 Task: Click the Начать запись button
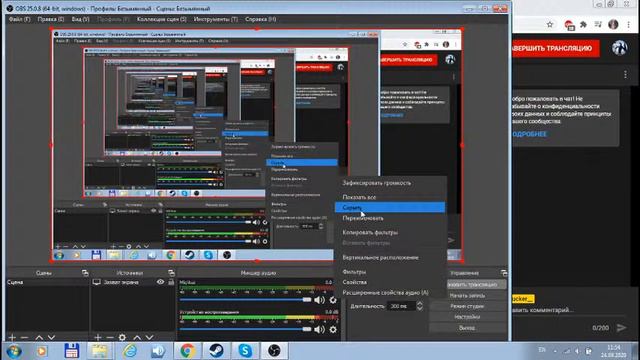click(467, 295)
